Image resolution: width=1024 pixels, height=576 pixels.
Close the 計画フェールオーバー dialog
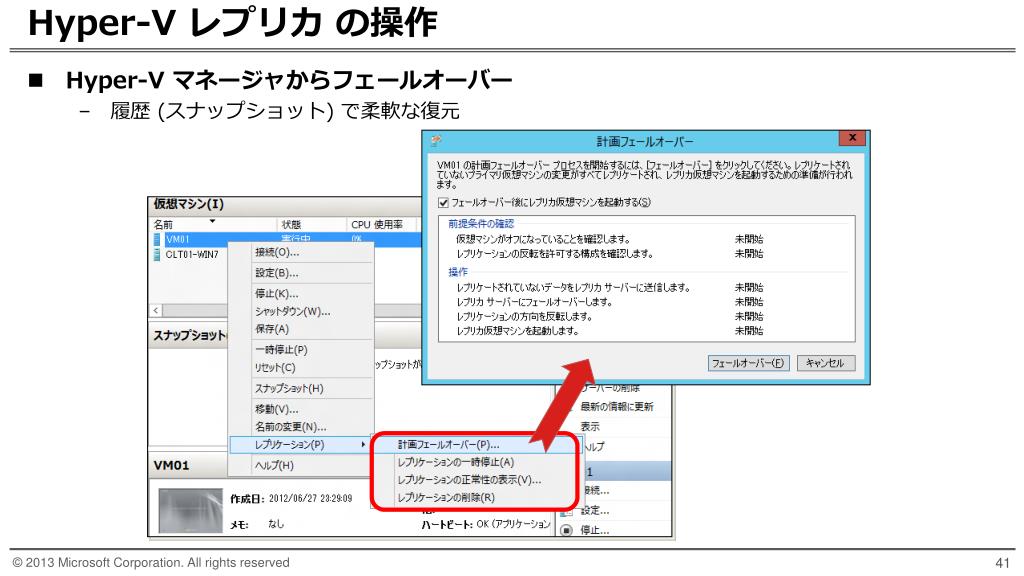pos(852,138)
